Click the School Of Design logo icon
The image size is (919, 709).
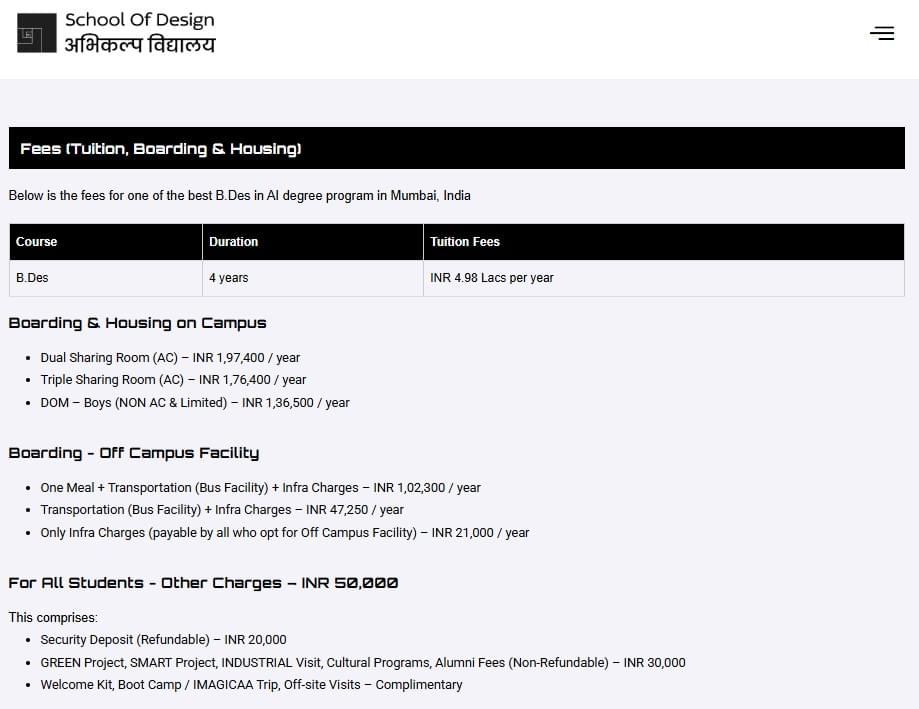36,33
